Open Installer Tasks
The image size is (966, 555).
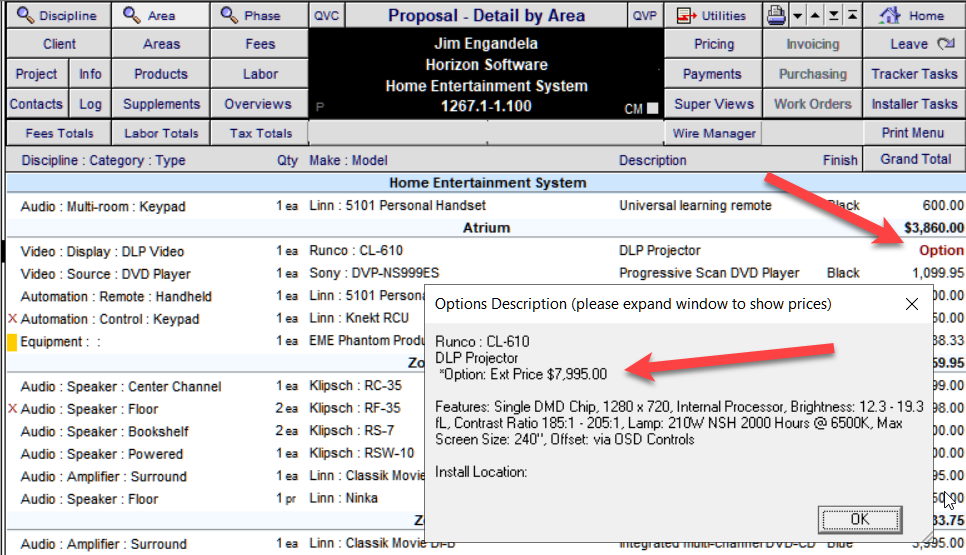(914, 105)
